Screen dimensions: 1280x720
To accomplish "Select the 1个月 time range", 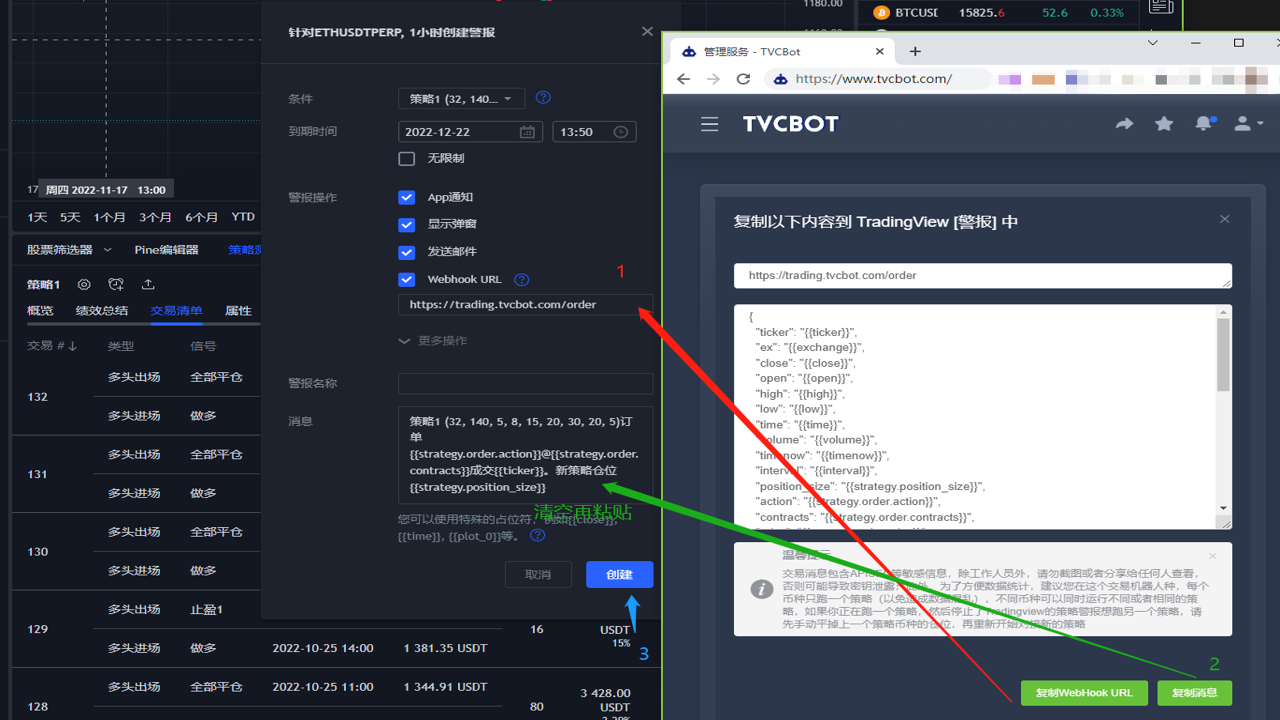I will click(110, 217).
